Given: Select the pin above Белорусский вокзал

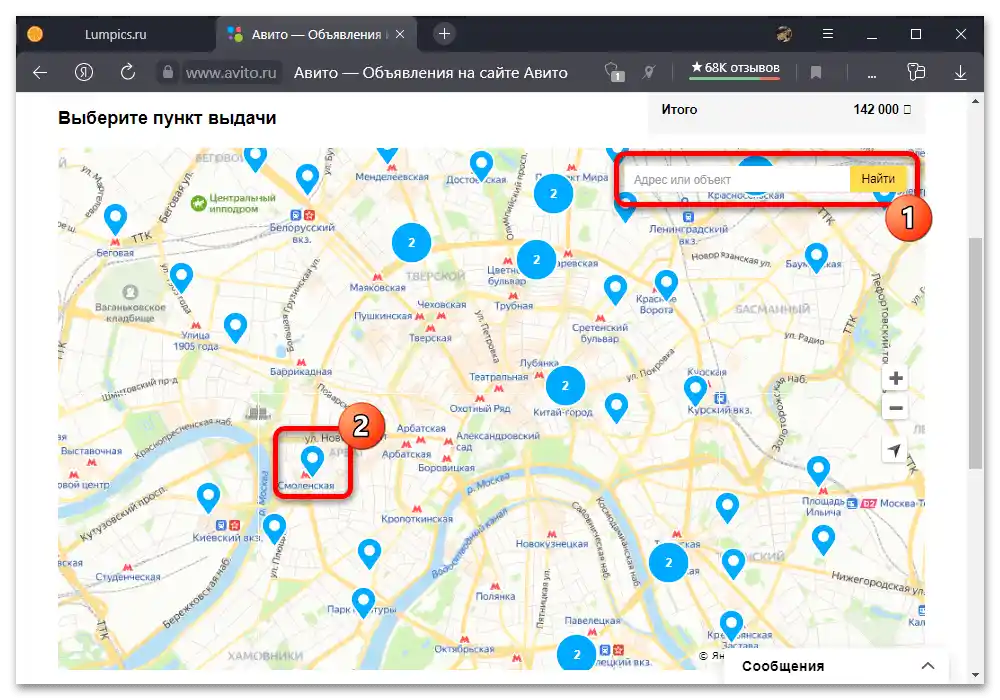Looking at the screenshot, I should pos(307,179).
